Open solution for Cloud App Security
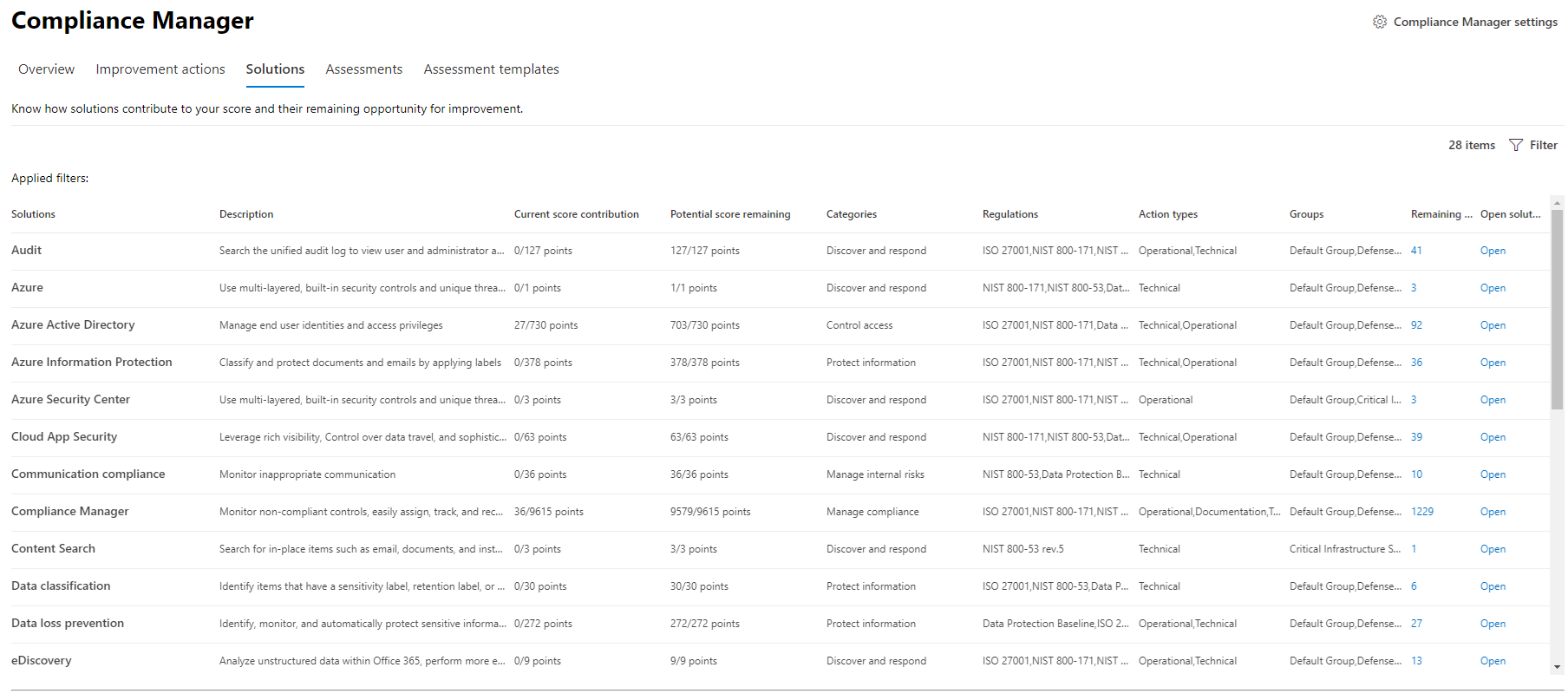Image resolution: width=1568 pixels, height=700 pixels. [x=1493, y=437]
